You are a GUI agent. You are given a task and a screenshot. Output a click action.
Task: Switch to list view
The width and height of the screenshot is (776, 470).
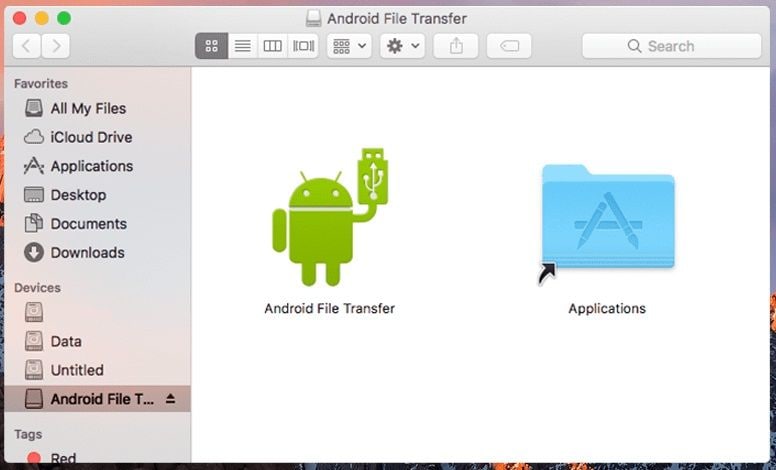242,46
